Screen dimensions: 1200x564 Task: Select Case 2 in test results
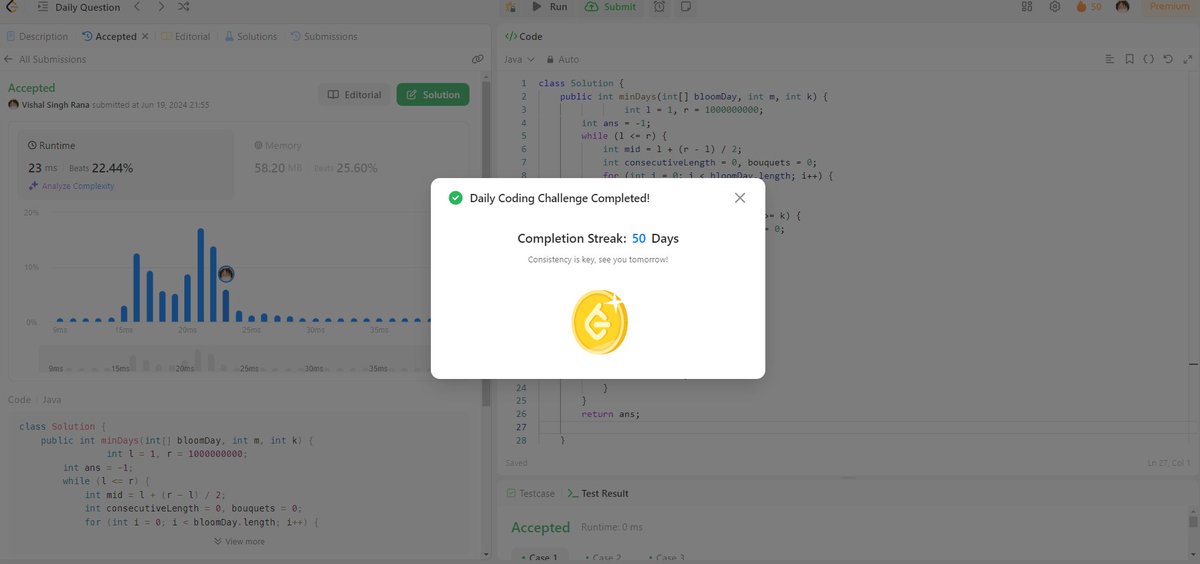601,557
